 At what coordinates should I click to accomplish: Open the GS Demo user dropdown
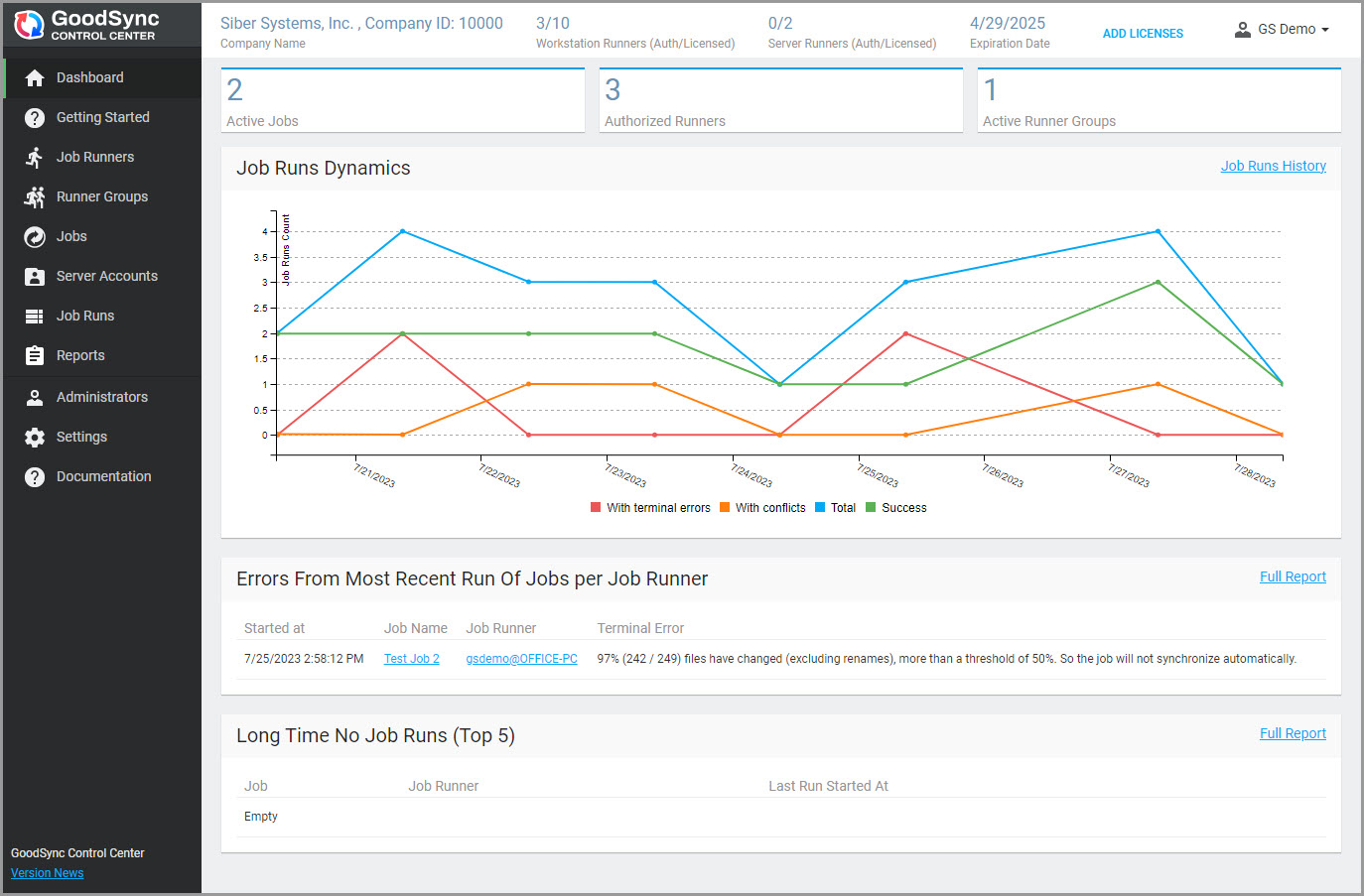pyautogui.click(x=1282, y=30)
